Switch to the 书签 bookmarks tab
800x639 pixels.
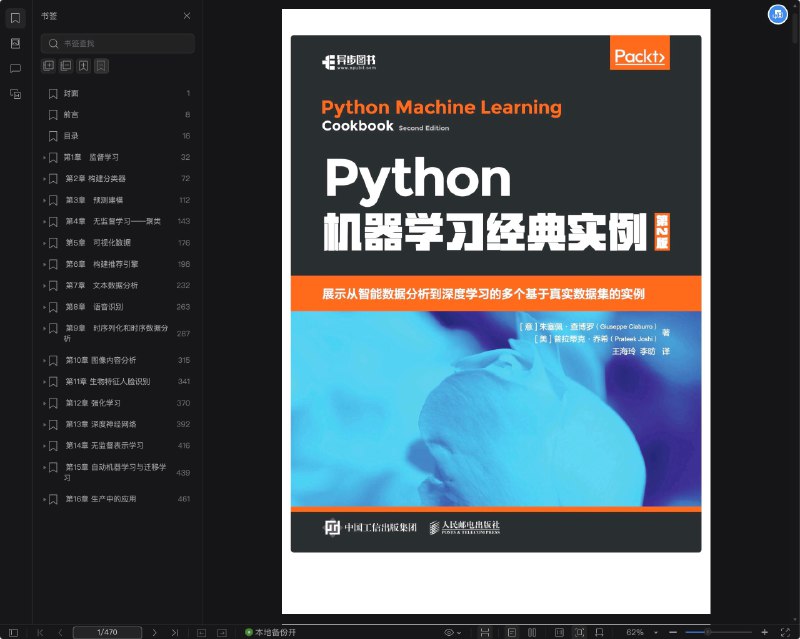(15, 17)
